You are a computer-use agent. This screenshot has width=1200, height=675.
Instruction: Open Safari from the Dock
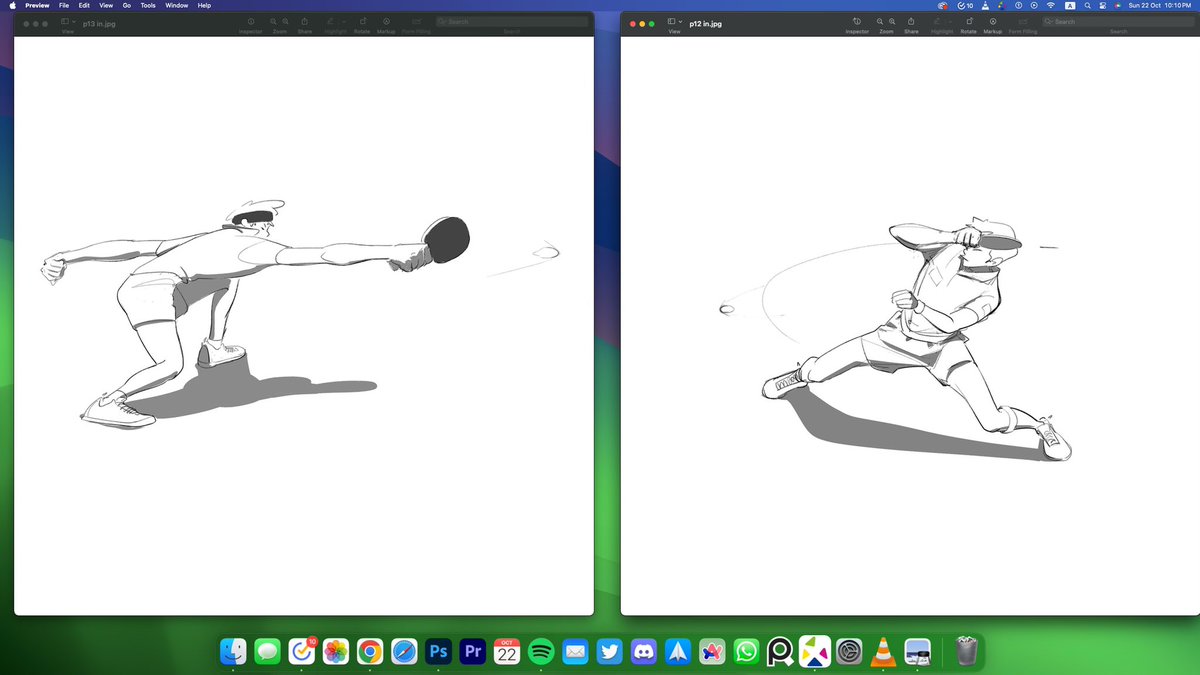pos(404,651)
